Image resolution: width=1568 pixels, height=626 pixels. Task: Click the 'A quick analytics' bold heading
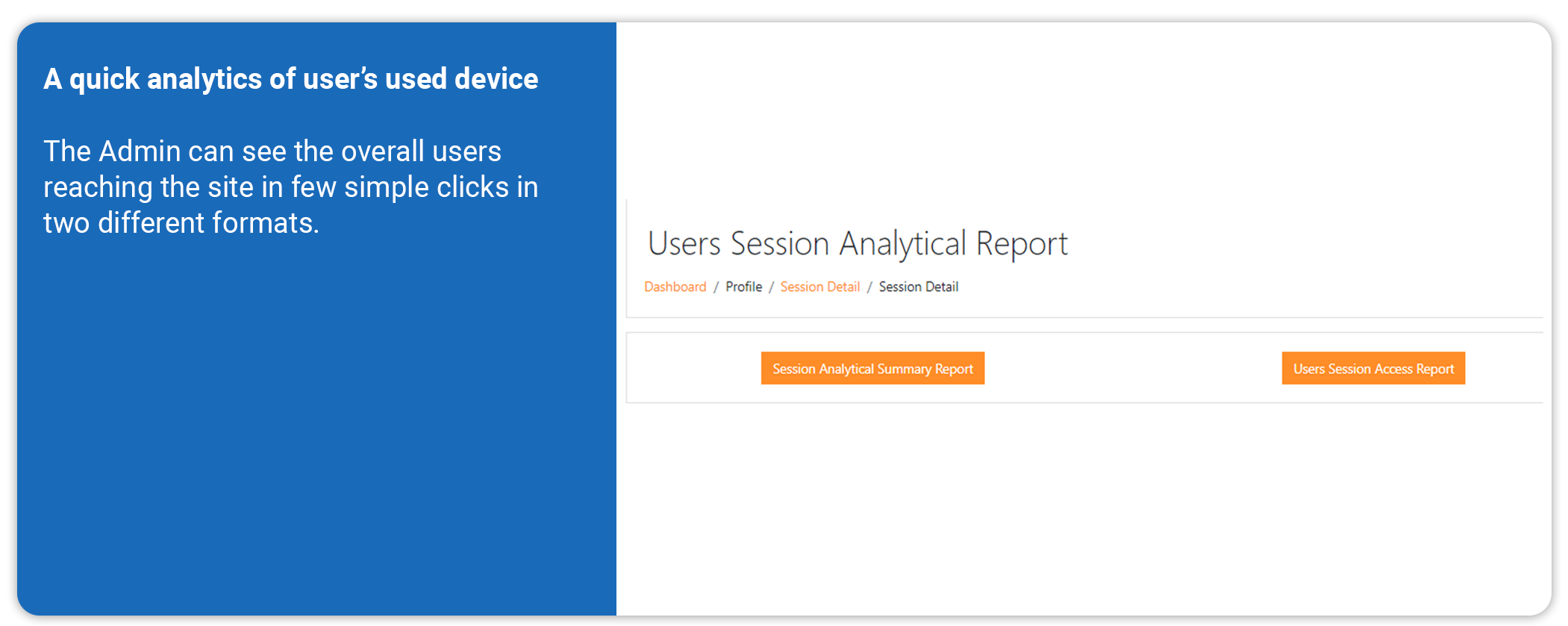coord(290,79)
